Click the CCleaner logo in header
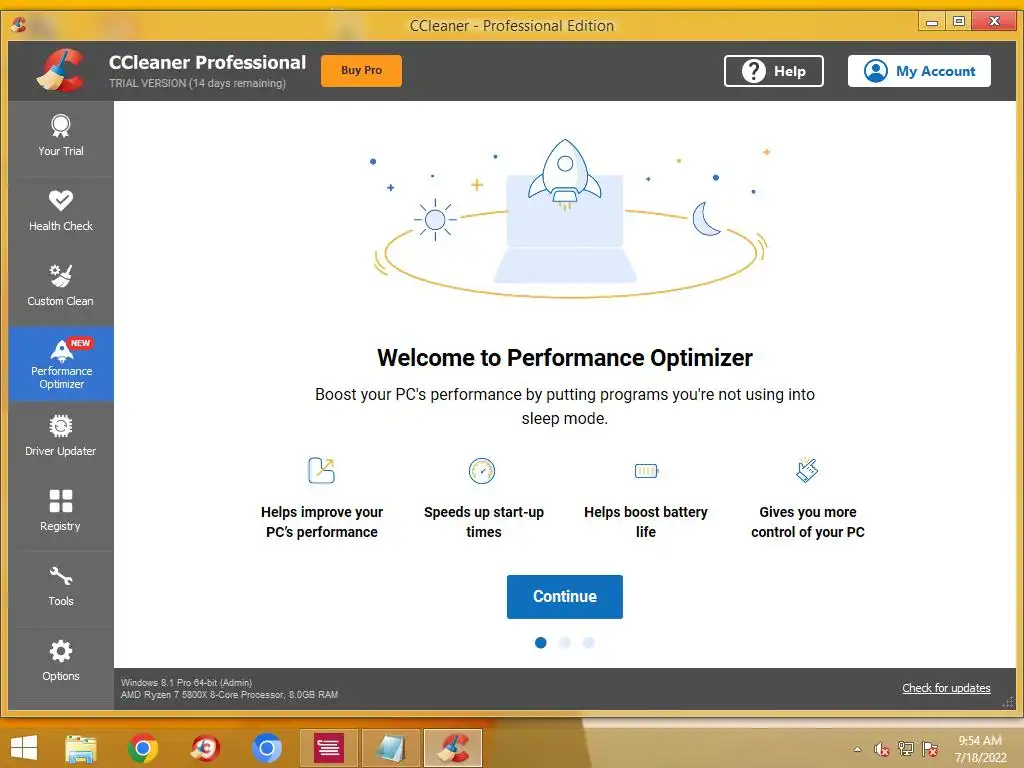This screenshot has height=768, width=1024. (61, 71)
